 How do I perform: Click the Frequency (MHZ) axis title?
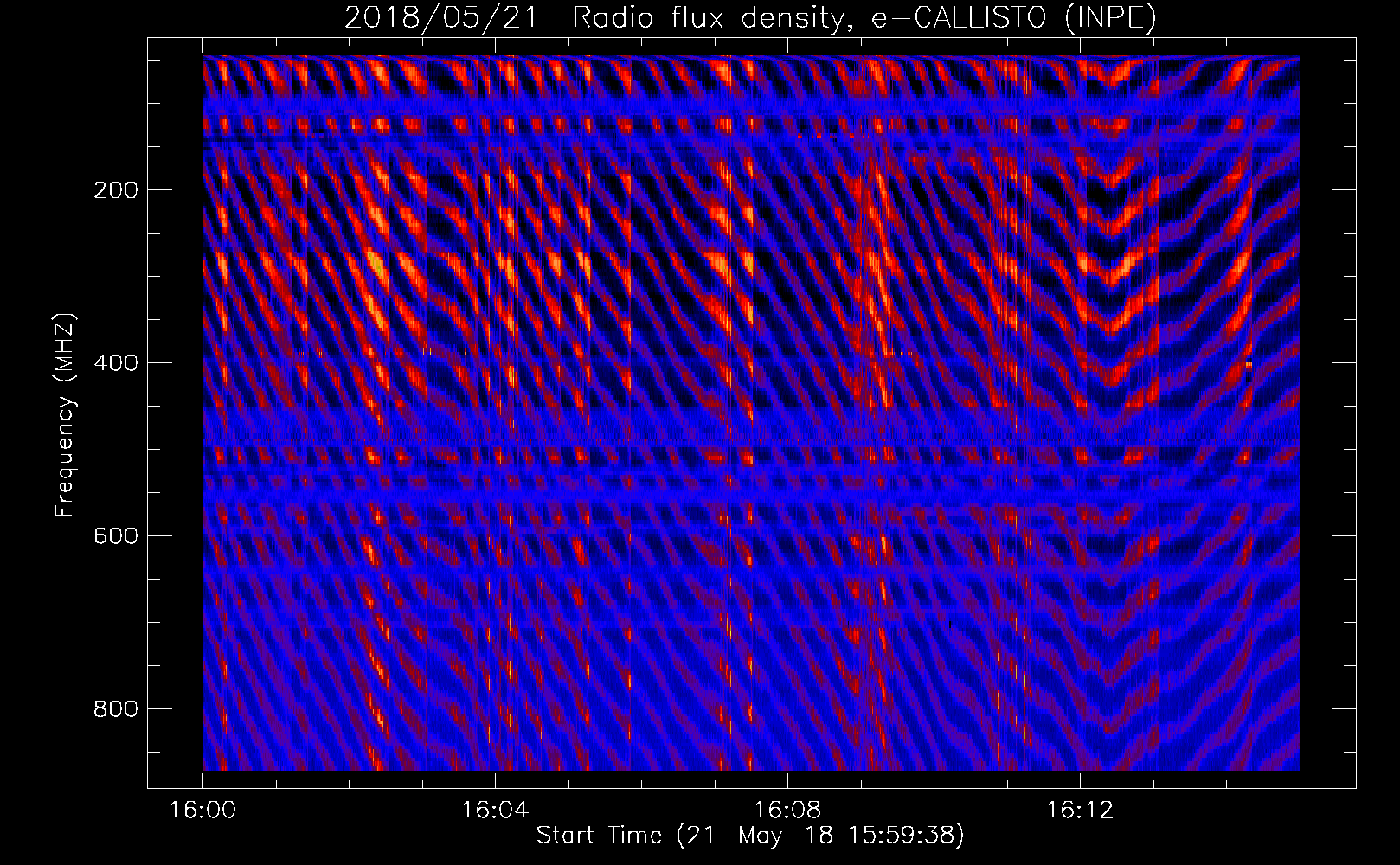coord(66,415)
